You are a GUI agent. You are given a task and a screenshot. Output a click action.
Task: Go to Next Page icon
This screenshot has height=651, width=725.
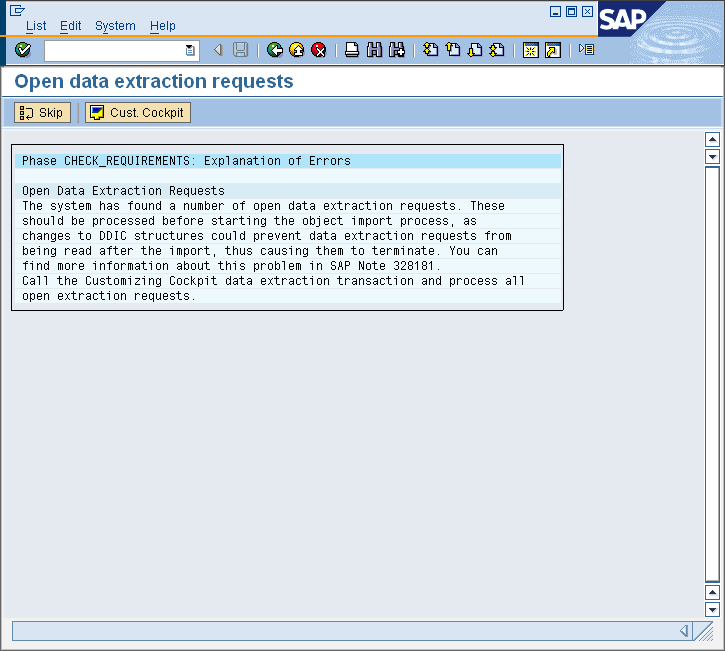tap(475, 49)
